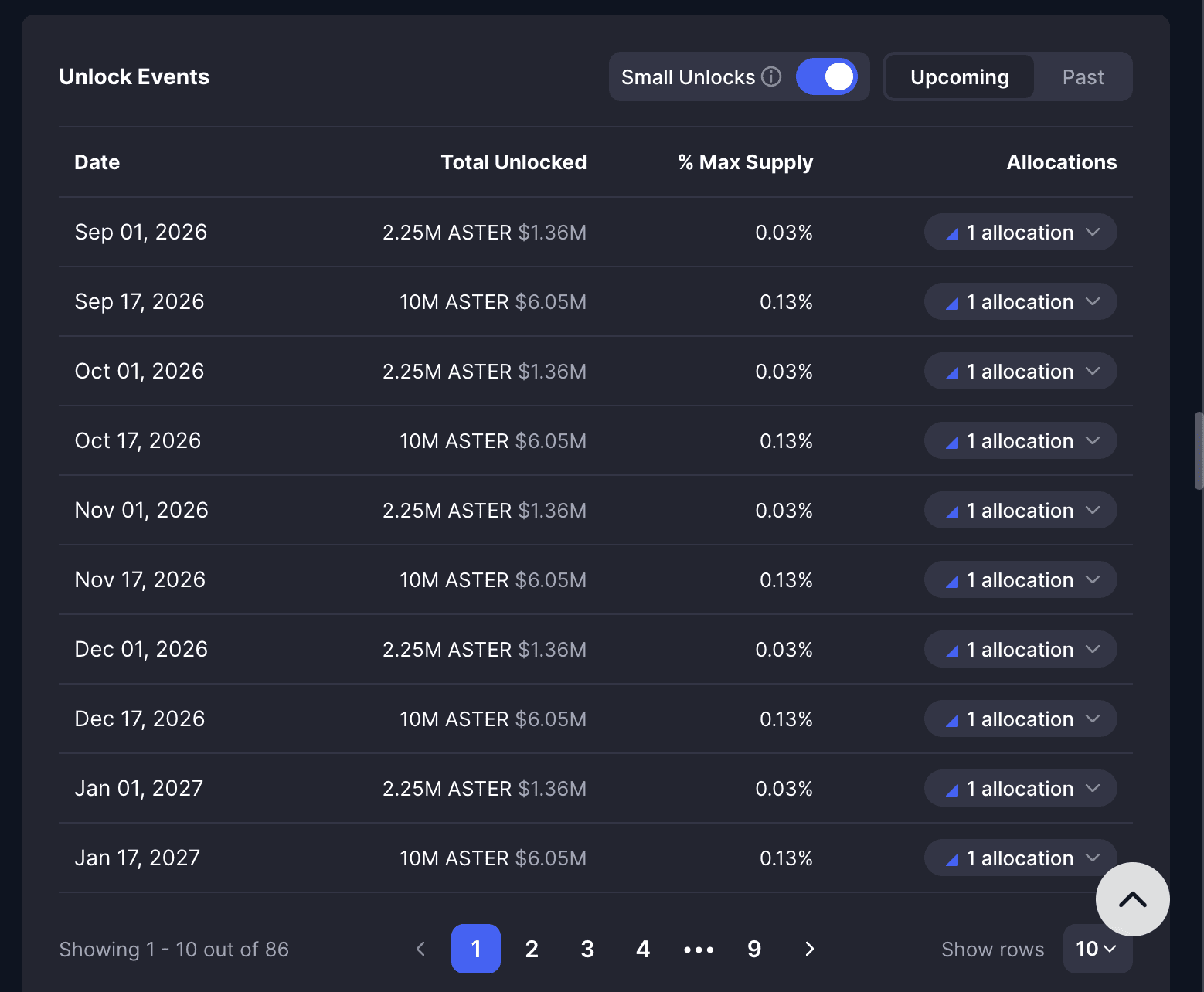Click the Jan 01, 2027 date cell

[139, 788]
